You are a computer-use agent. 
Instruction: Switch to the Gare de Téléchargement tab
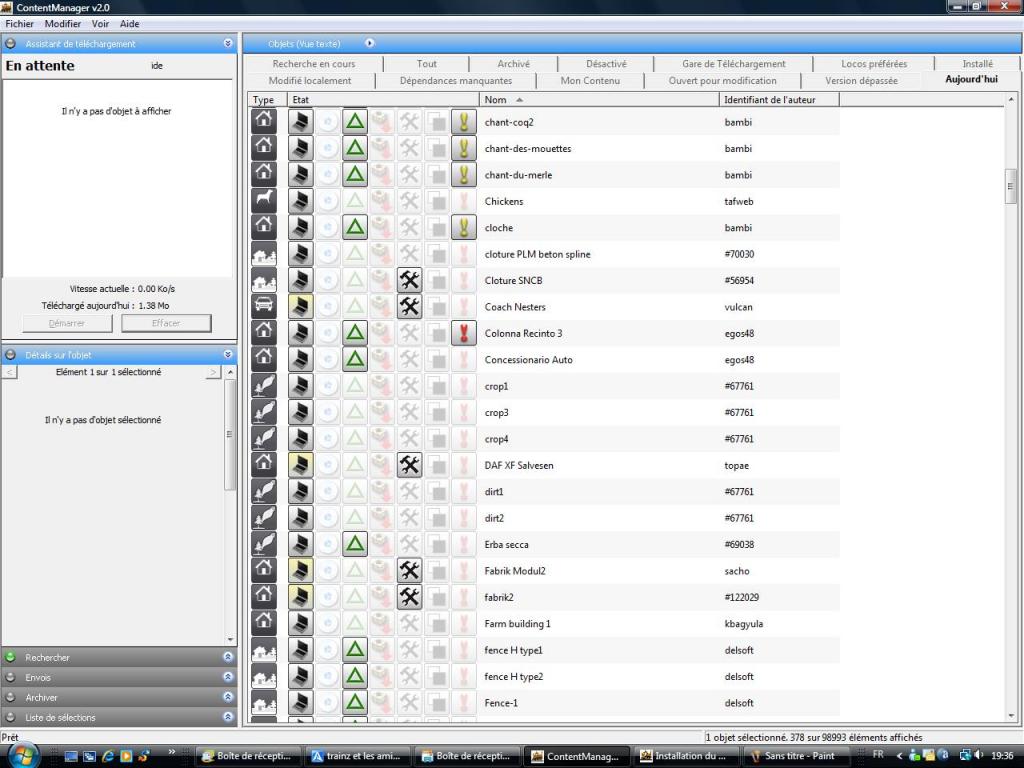(733, 63)
